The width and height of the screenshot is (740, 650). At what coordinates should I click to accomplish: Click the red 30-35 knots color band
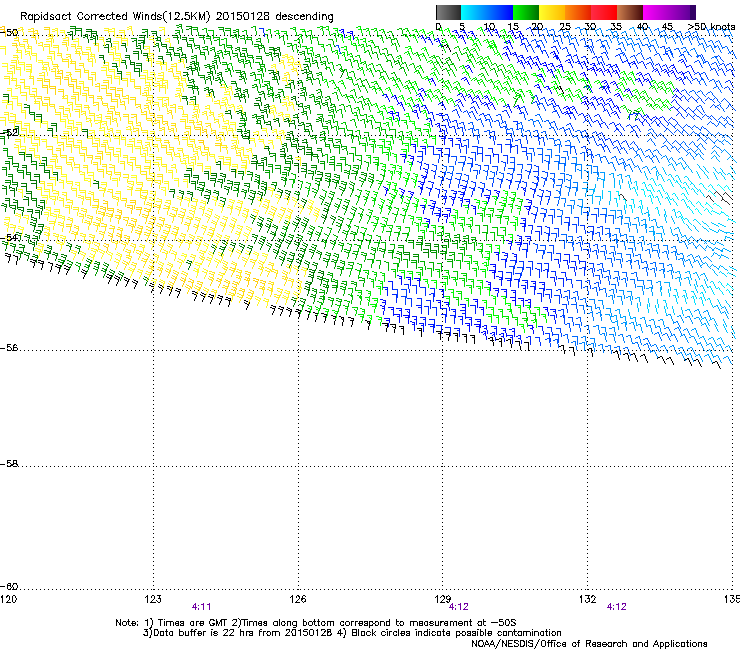tap(604, 12)
